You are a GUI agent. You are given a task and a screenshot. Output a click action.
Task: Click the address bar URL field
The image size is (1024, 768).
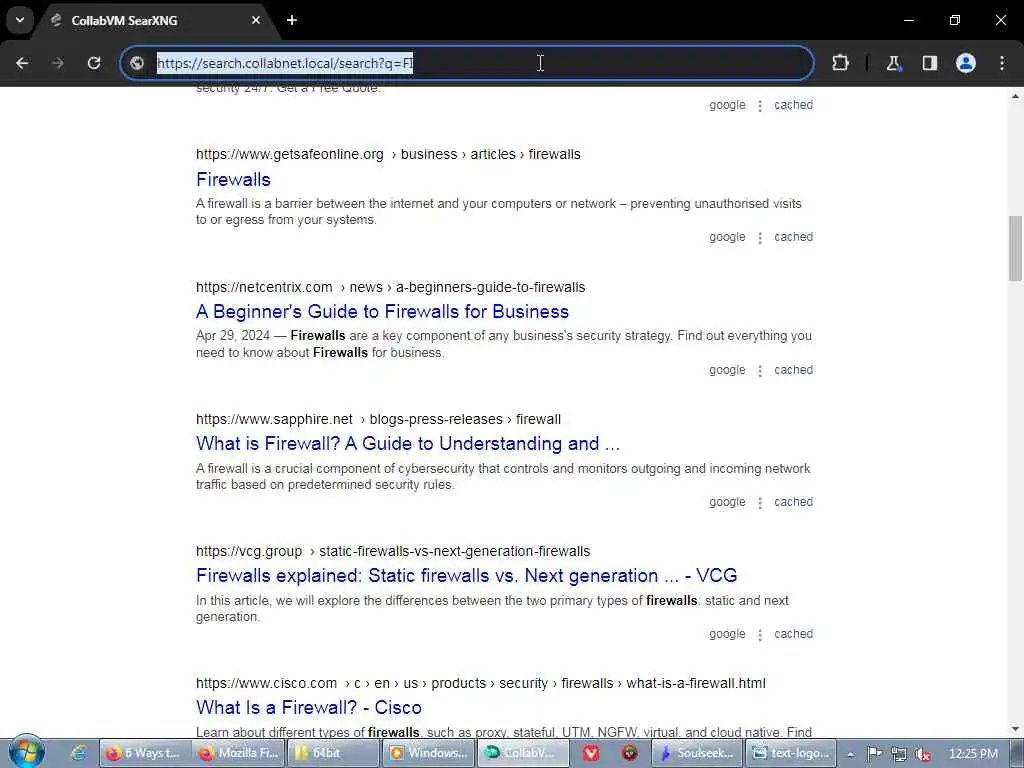point(467,63)
